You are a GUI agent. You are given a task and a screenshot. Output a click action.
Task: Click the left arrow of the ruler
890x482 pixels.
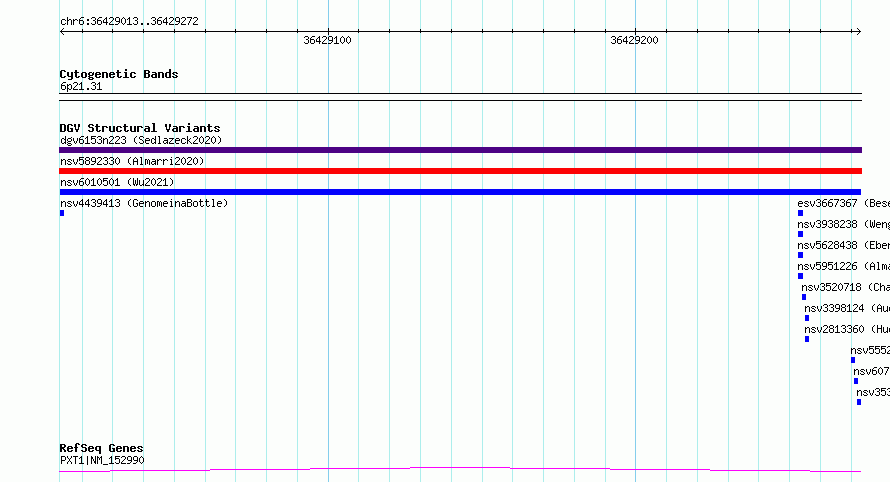(x=62, y=32)
